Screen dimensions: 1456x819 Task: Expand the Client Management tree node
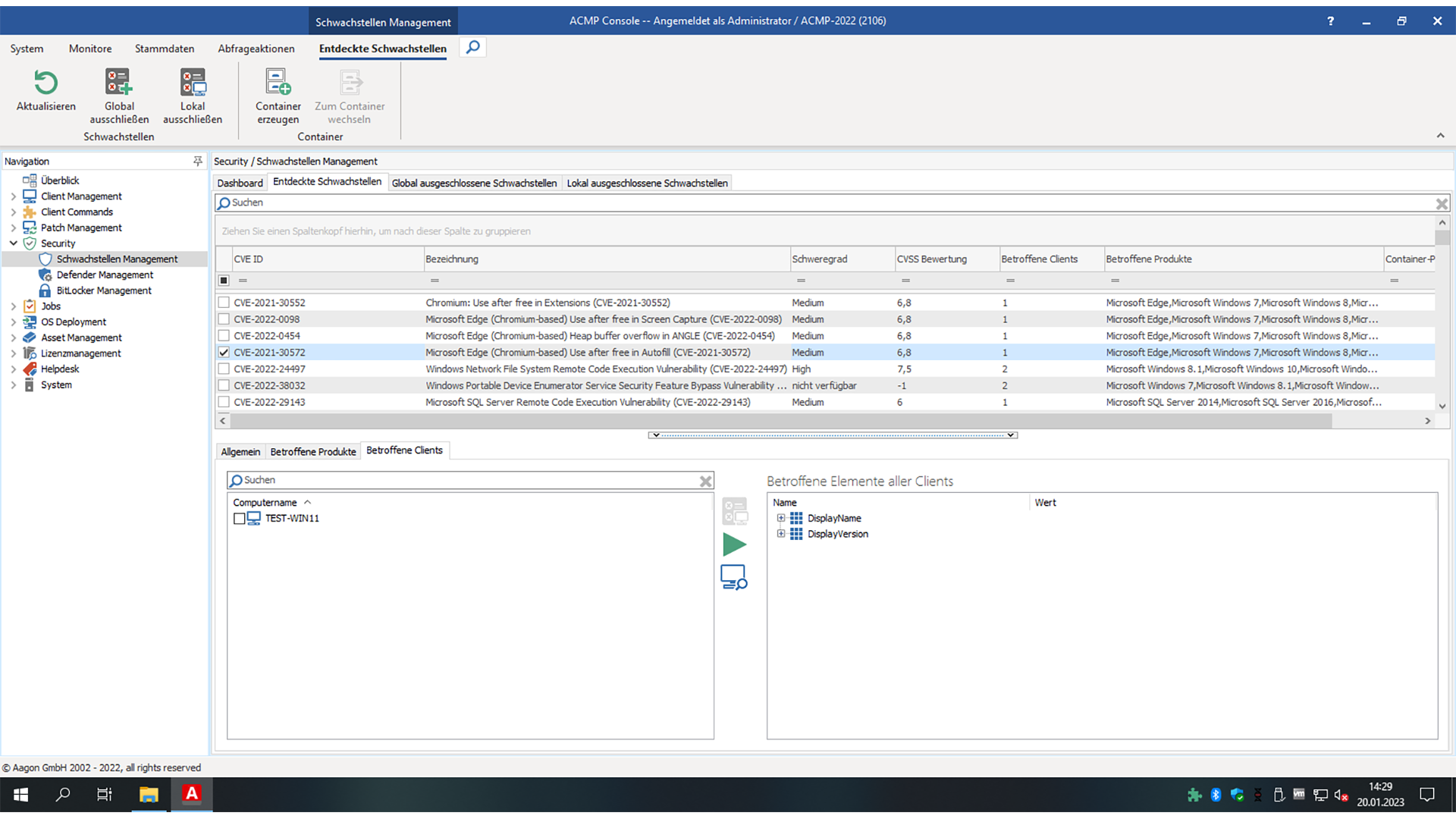click(x=13, y=196)
